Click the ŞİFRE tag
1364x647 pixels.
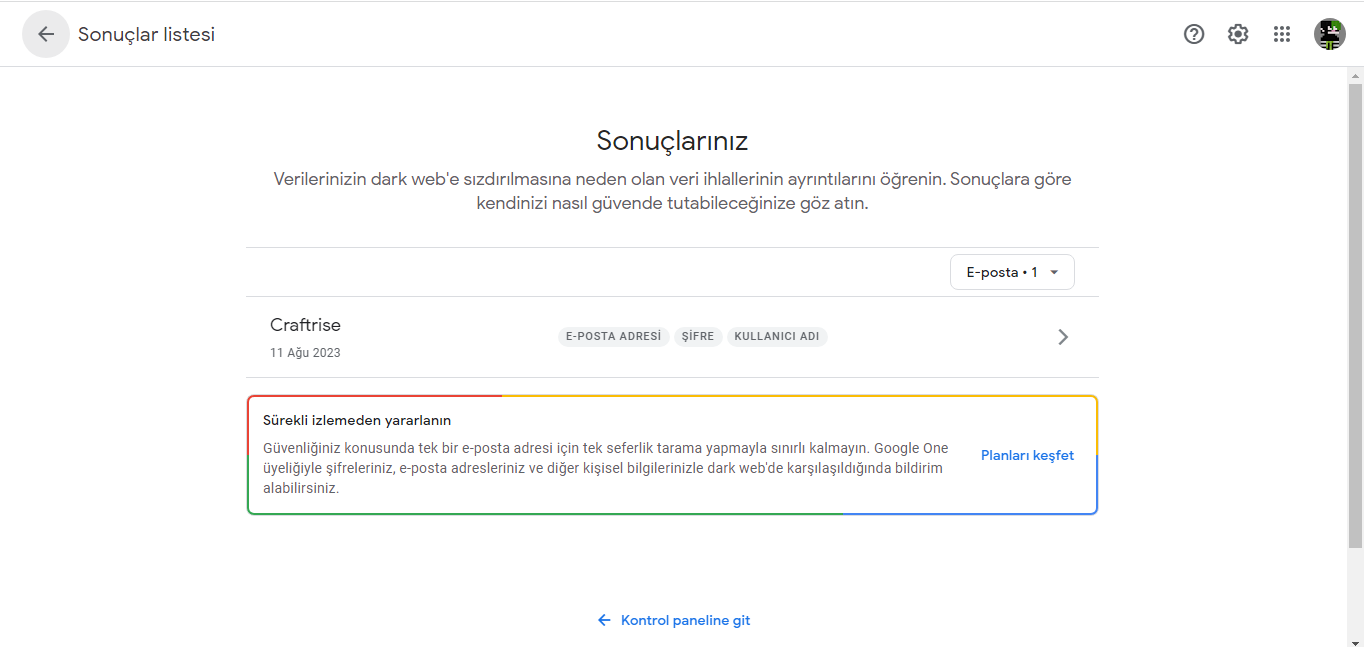[x=698, y=337]
